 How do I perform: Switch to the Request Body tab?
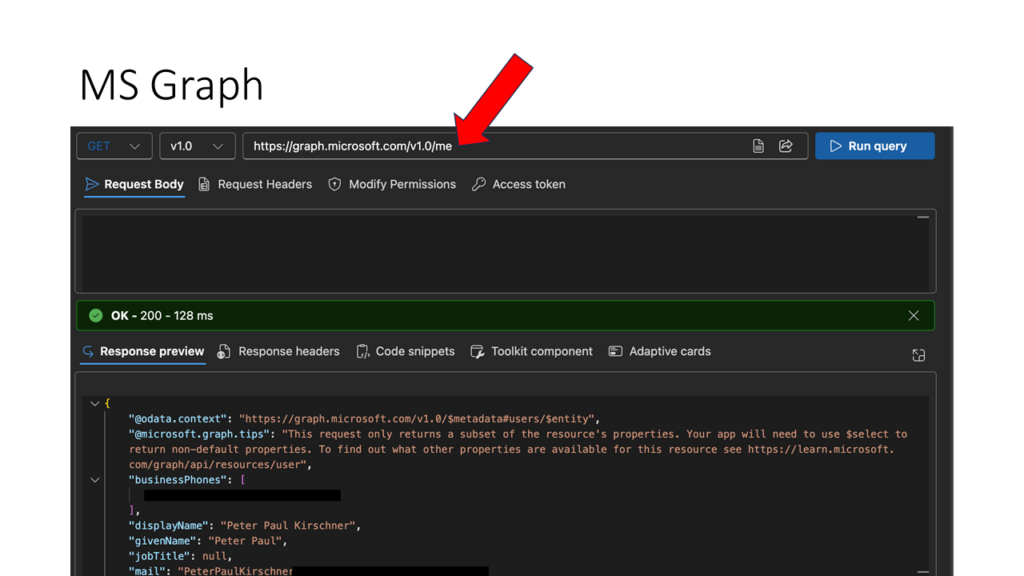[x=135, y=185]
